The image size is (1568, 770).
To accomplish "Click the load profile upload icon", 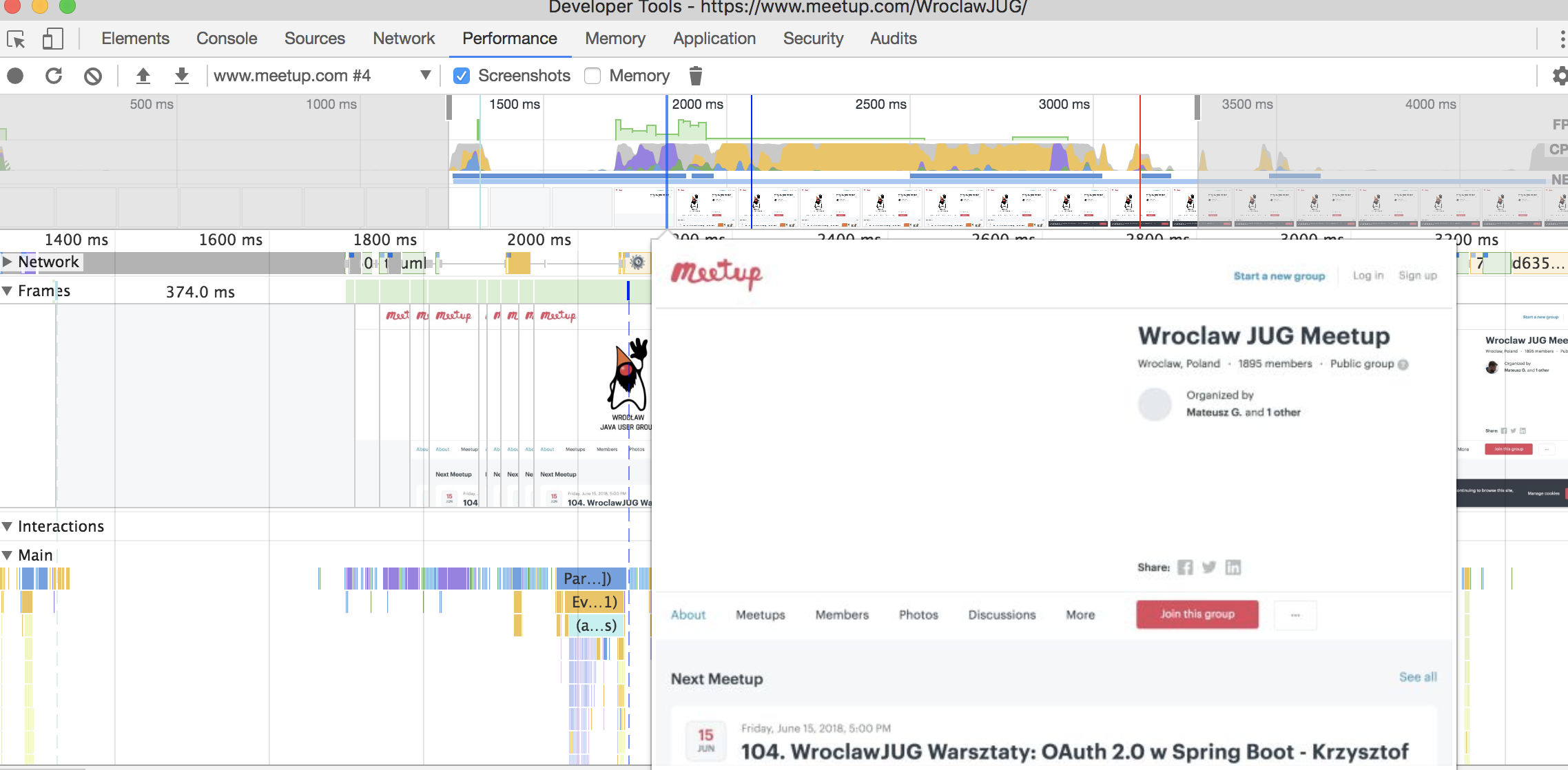I will (x=143, y=76).
